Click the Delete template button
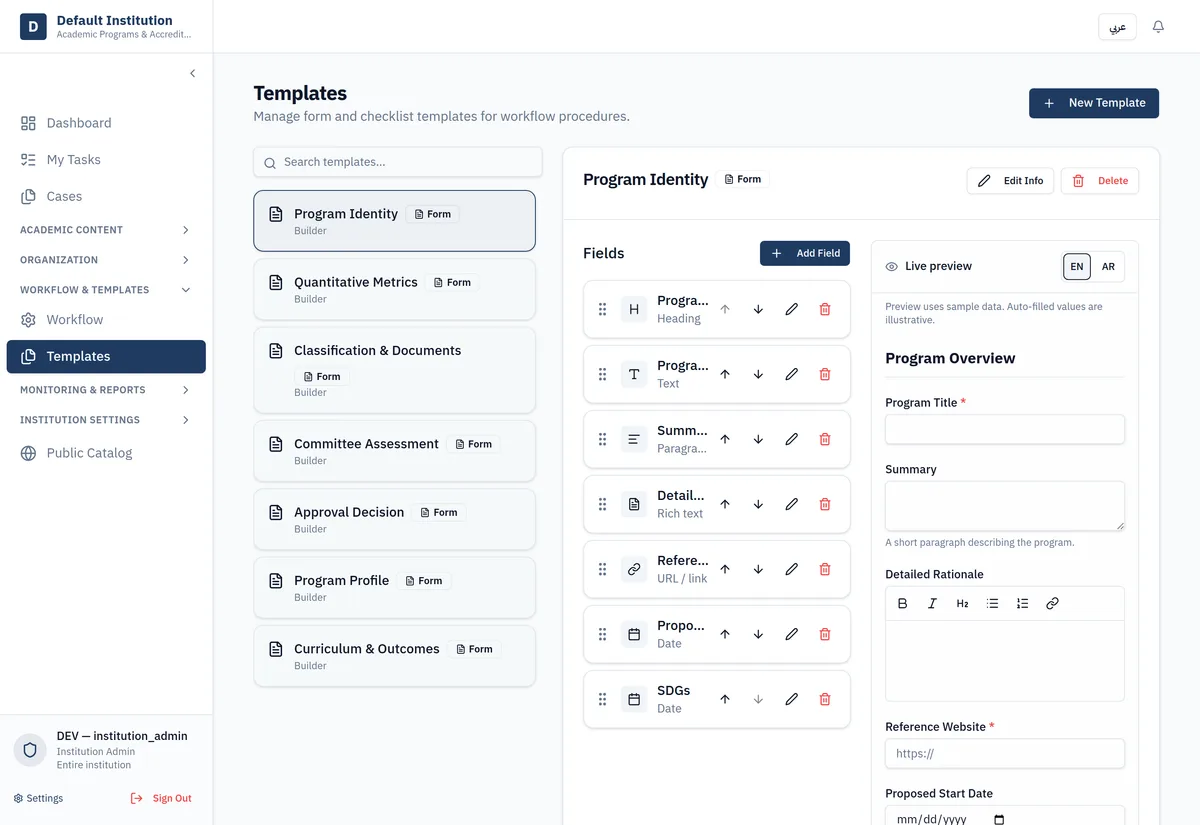1200x825 pixels. point(1100,181)
